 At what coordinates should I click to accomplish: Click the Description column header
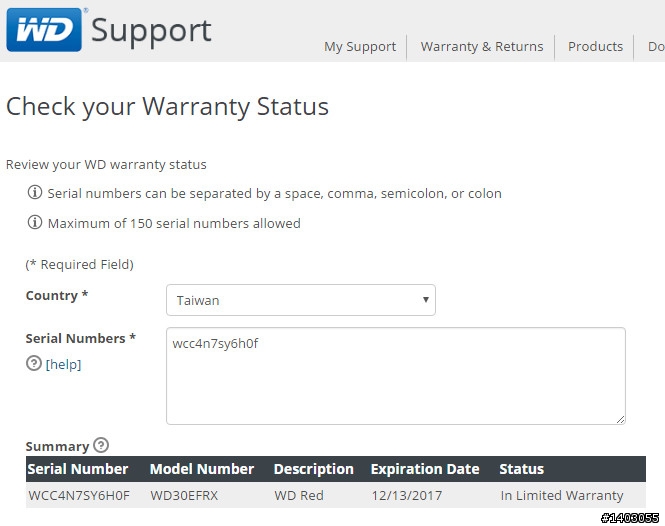314,469
